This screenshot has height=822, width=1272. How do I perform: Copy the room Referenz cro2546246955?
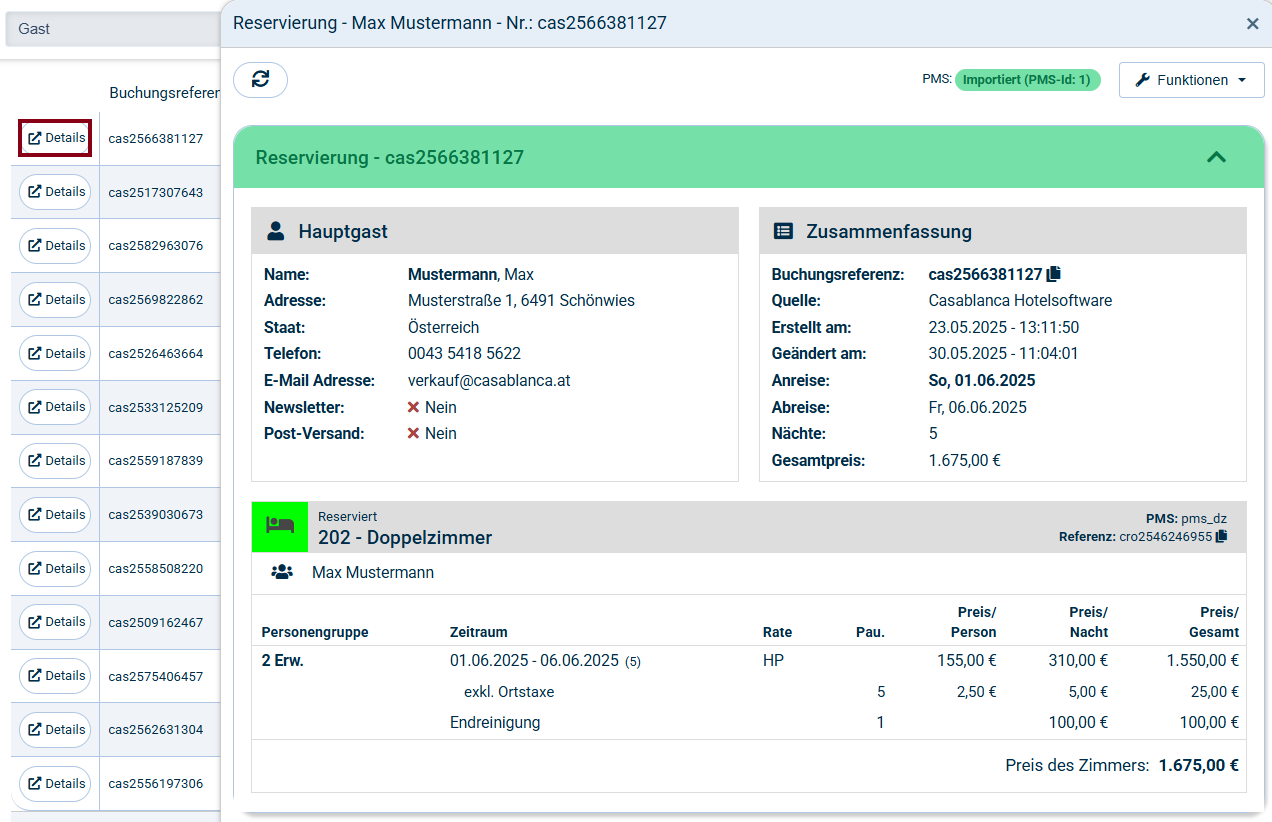1221,537
